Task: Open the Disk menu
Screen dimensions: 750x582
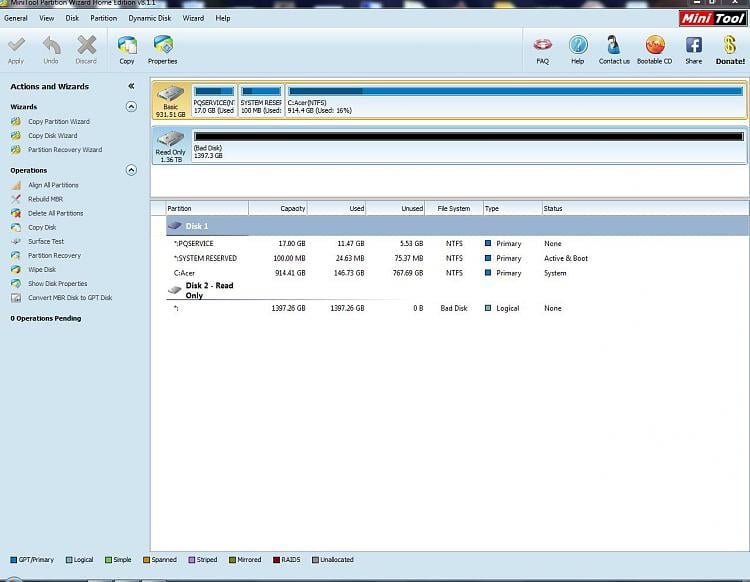Action: click(72, 18)
